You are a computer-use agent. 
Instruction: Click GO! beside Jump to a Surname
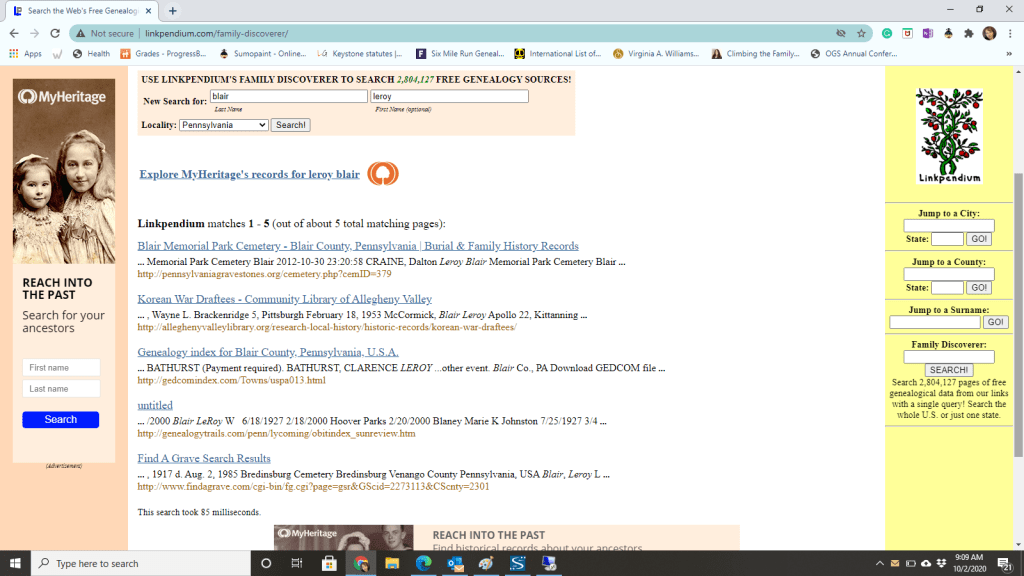pyautogui.click(x=995, y=323)
